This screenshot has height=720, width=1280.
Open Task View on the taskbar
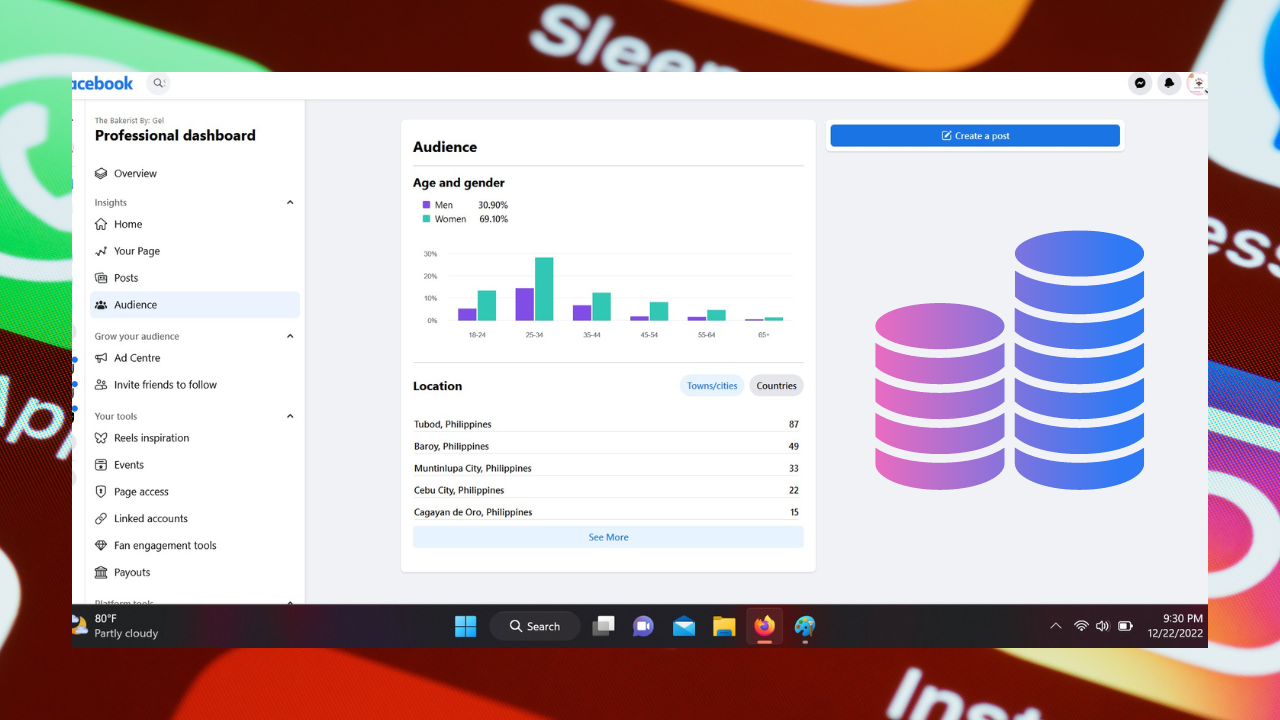(x=603, y=626)
